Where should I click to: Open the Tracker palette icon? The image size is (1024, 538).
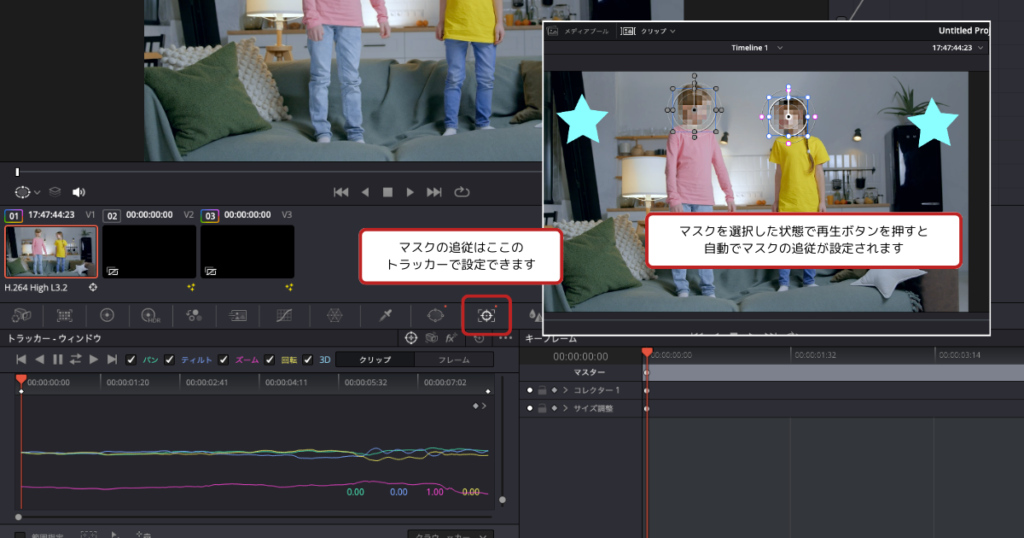(x=487, y=315)
